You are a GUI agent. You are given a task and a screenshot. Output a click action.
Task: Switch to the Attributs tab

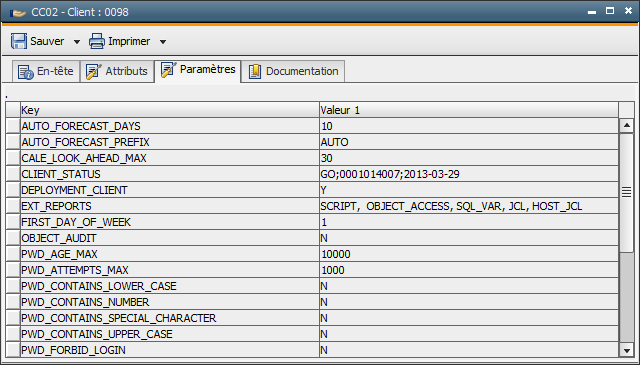tap(117, 71)
